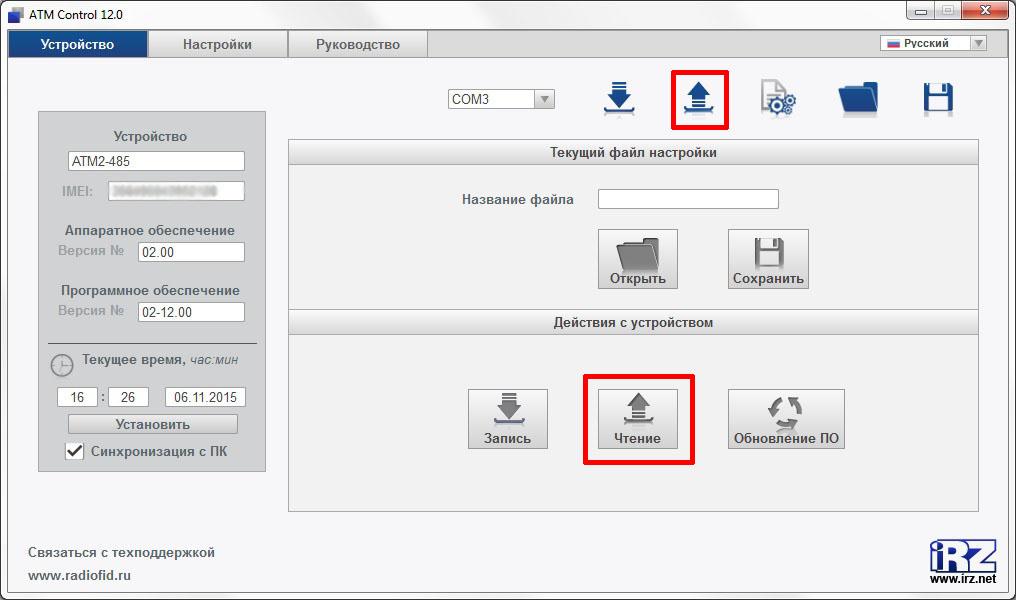
Task: Uncheck Синхронизация с ПК
Action: [75, 451]
